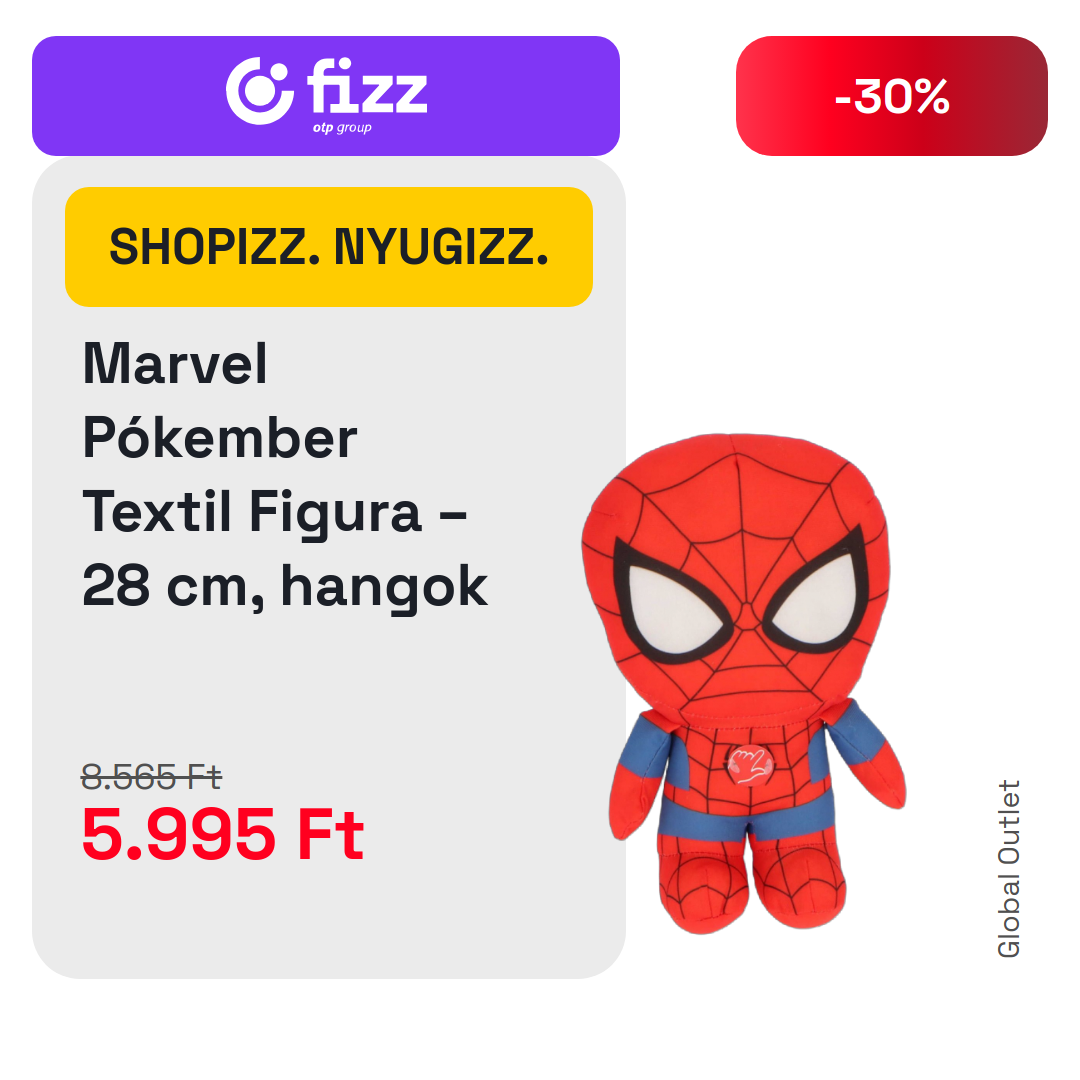Click the plush arm on the left side

pyautogui.click(x=637, y=775)
